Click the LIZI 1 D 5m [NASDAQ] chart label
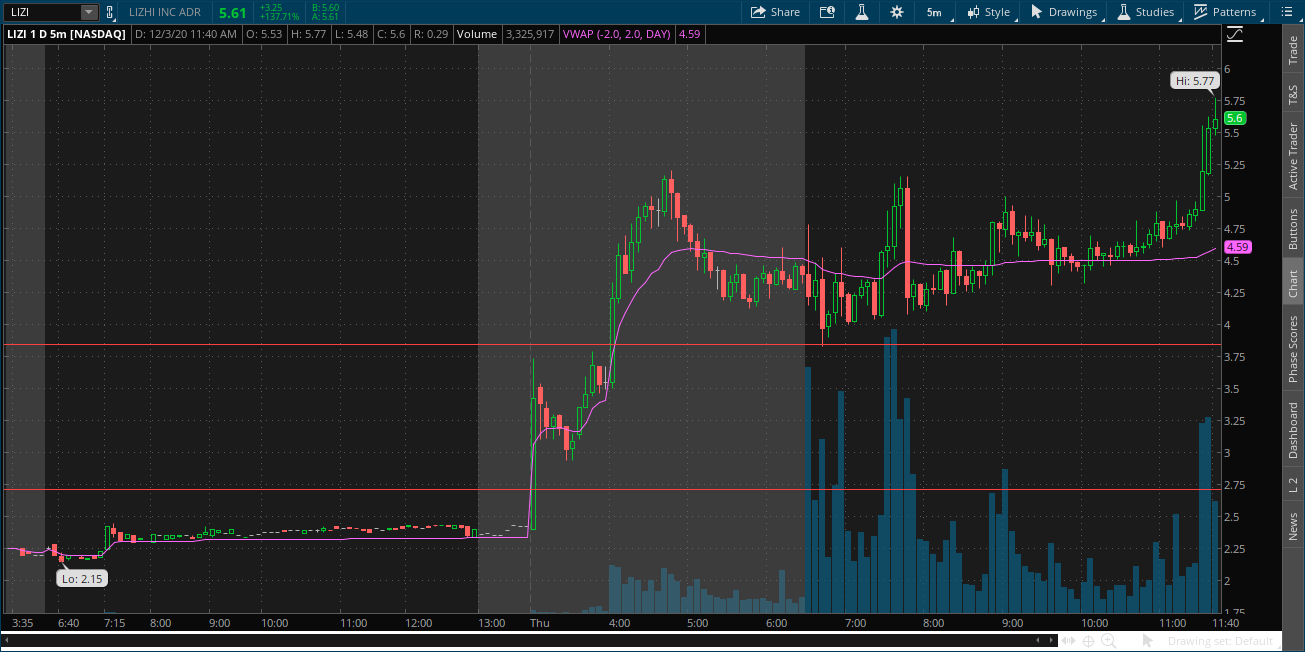 coord(67,34)
